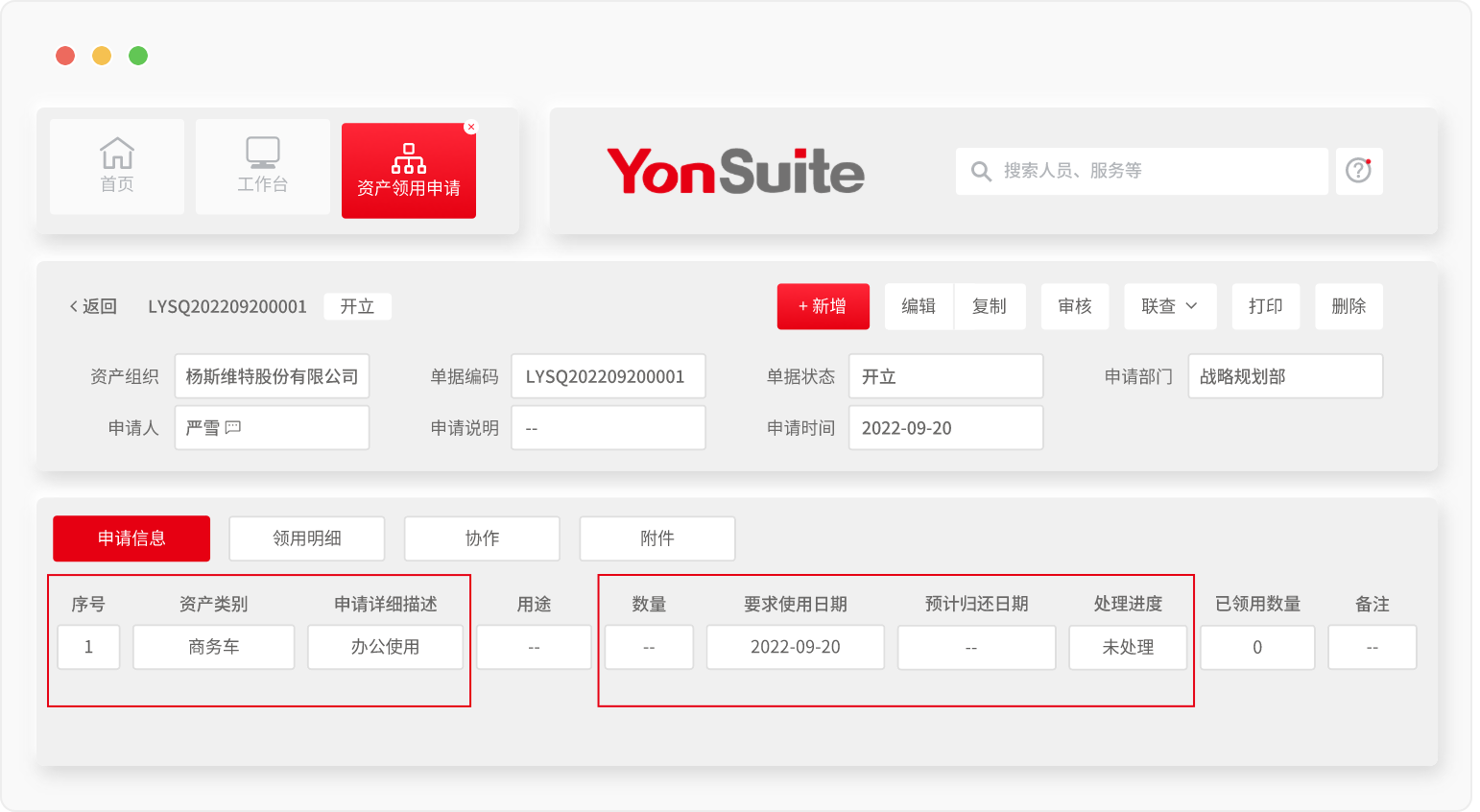Image resolution: width=1480 pixels, height=812 pixels.
Task: Click the search magnifier icon
Action: pos(981,171)
